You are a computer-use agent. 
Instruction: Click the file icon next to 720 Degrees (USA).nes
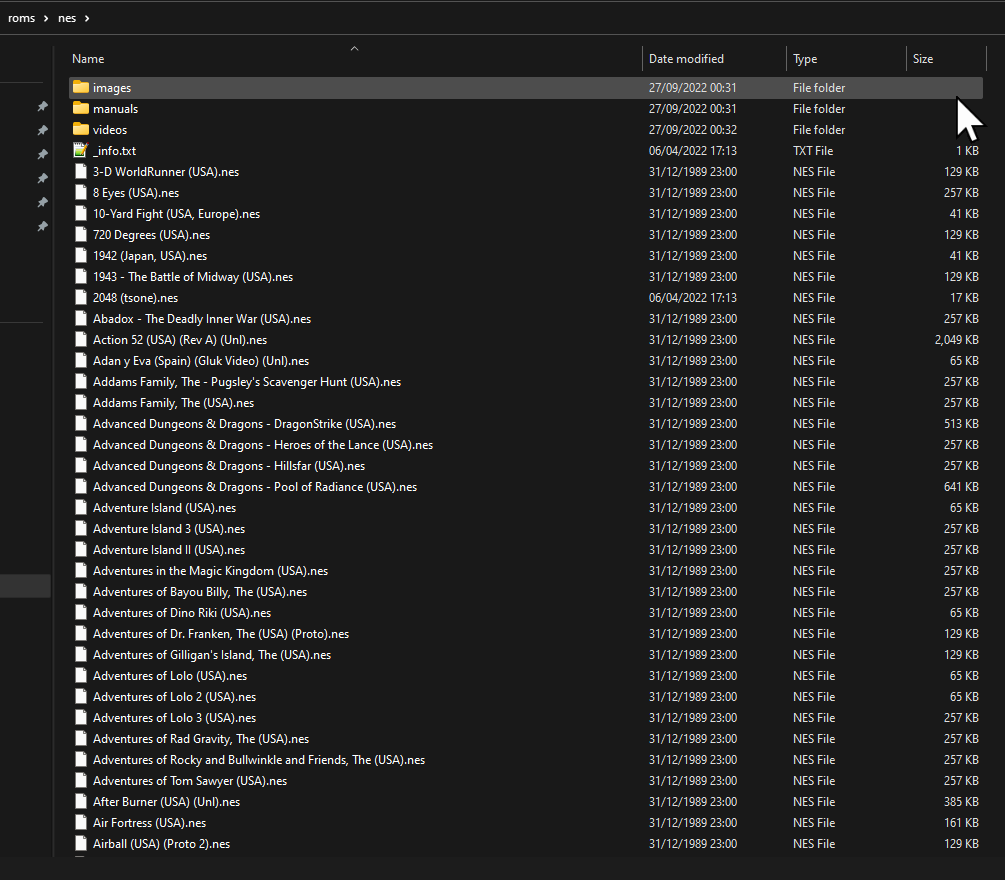coord(81,235)
